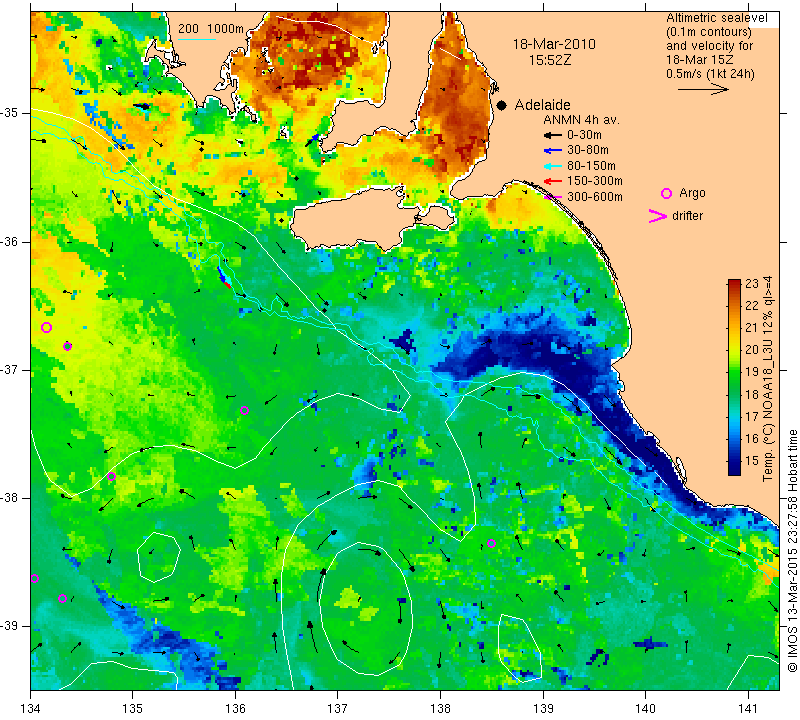Image resolution: width=800 pixels, height=720 pixels.
Task: Click the Altimetric sealevel heading text
Action: [x=716, y=18]
